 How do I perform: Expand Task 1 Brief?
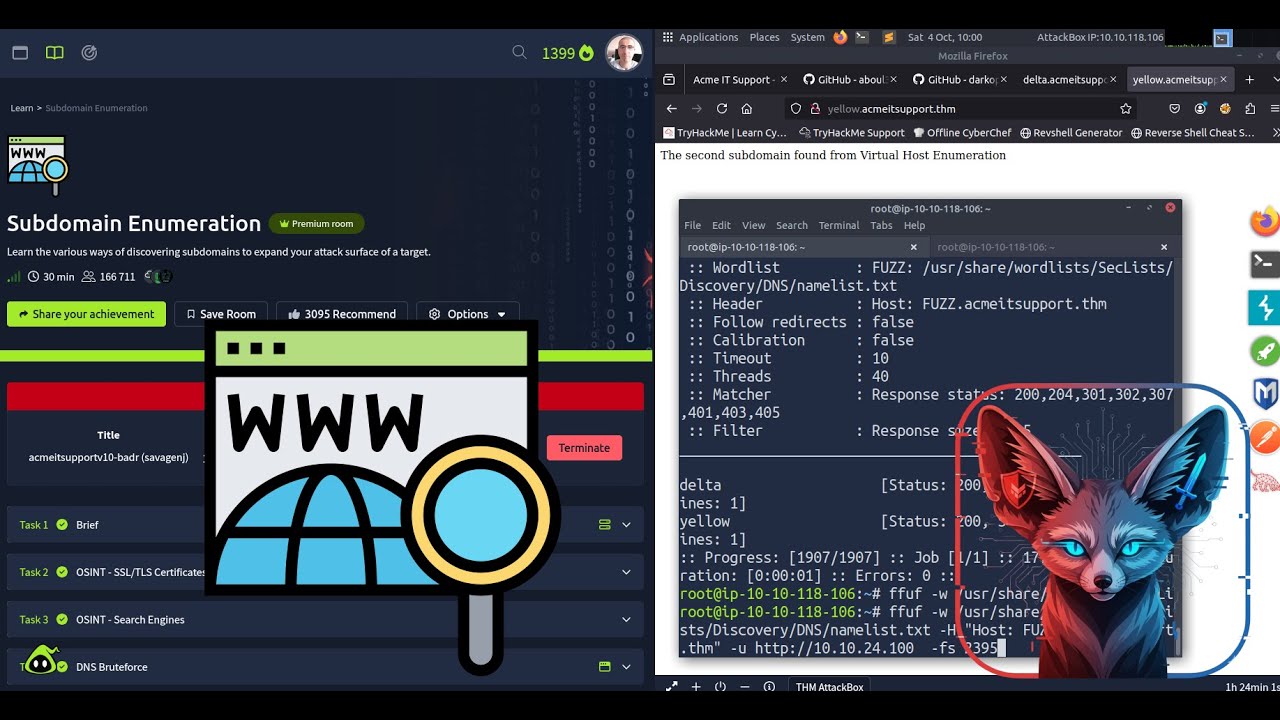coord(325,524)
